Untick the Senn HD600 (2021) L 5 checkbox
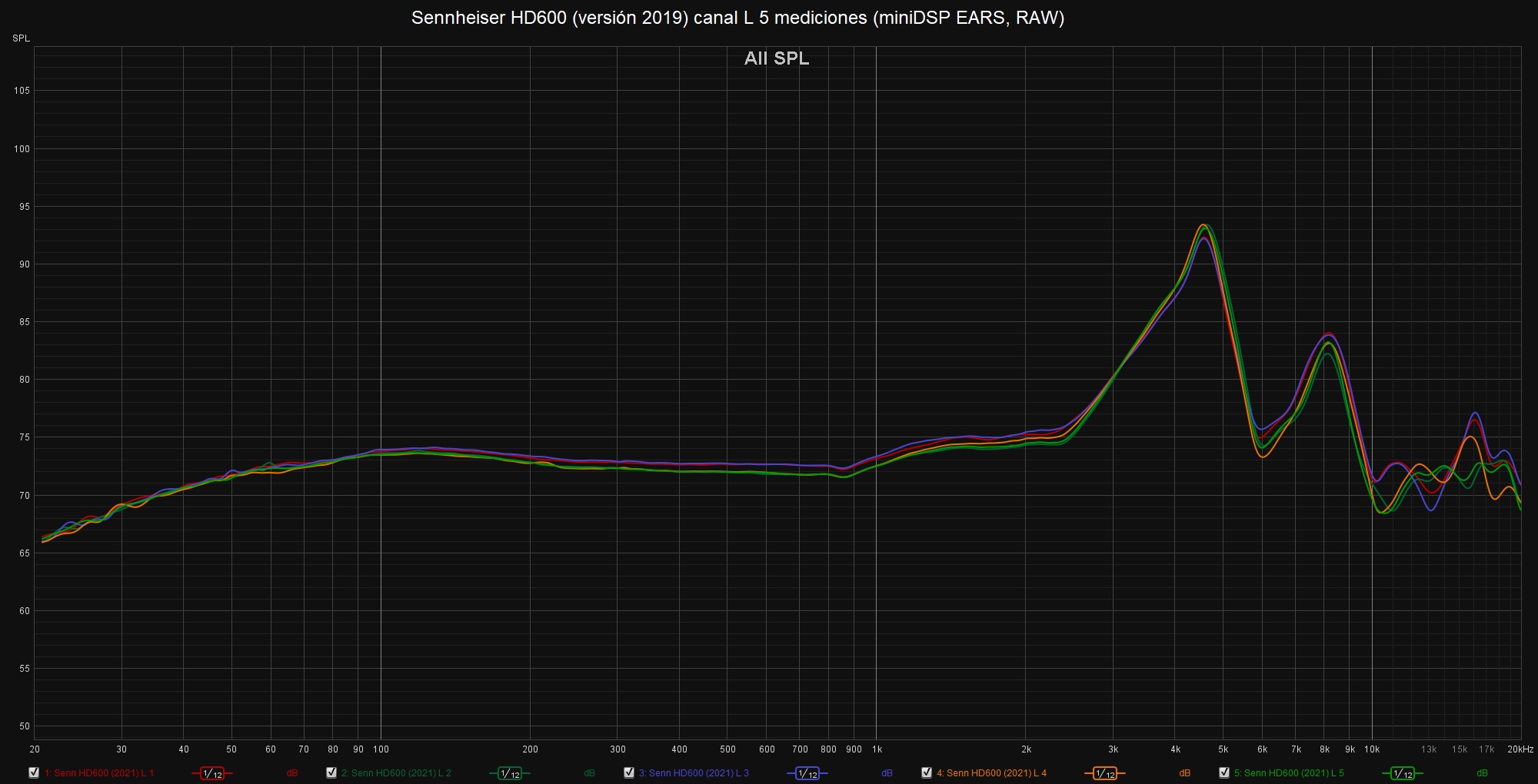1538x784 pixels. (1224, 772)
